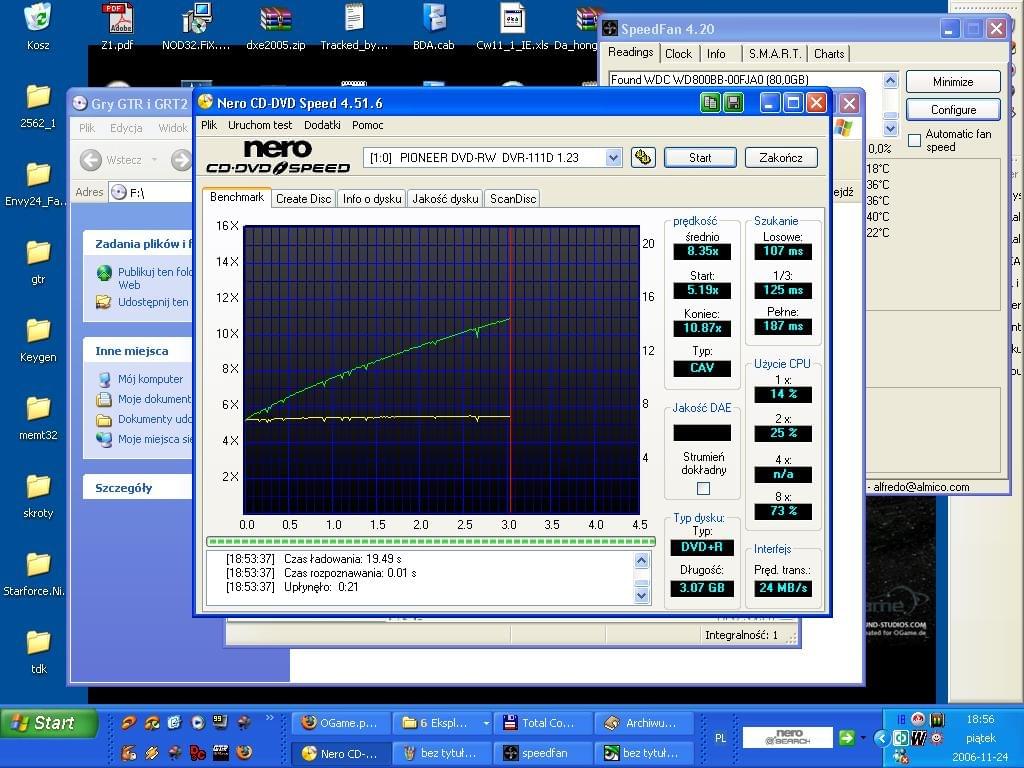Open the NOD32.FiX installer icon
The width and height of the screenshot is (1024, 768).
point(196,25)
